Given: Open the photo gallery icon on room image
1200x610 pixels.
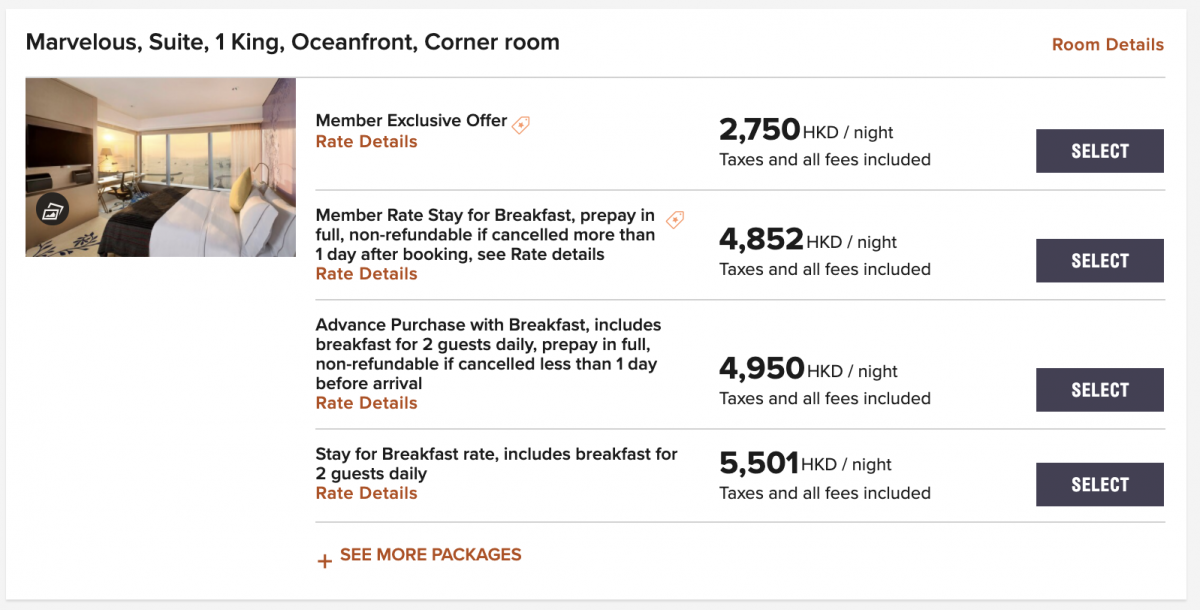Looking at the screenshot, I should tap(52, 210).
